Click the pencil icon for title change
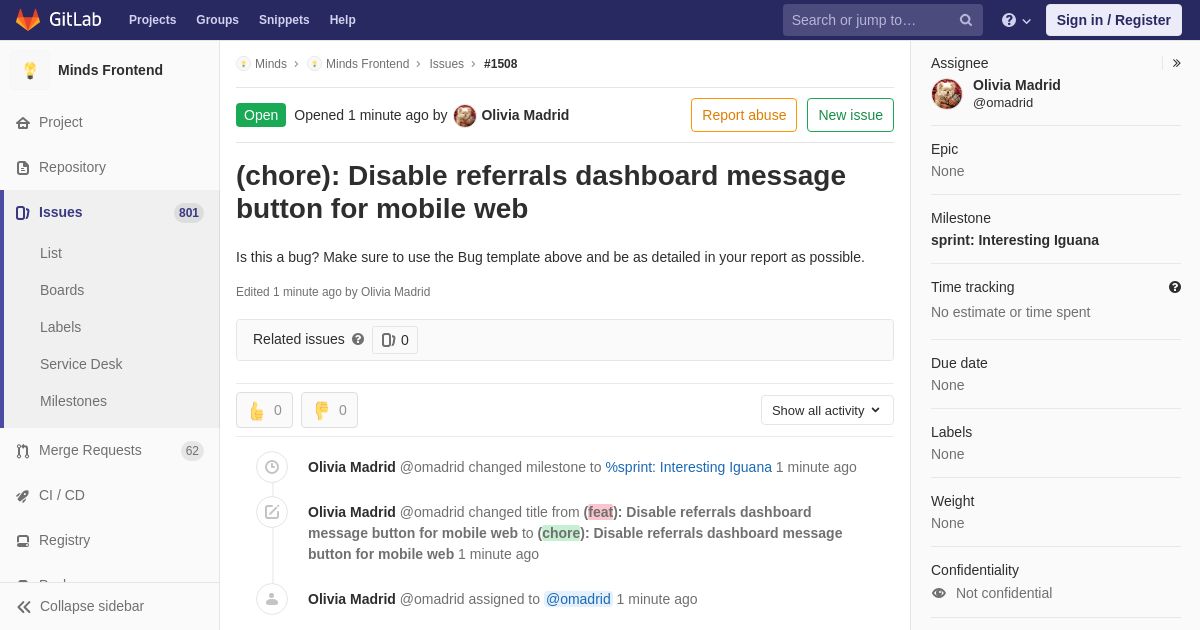This screenshot has width=1200, height=630. click(272, 512)
